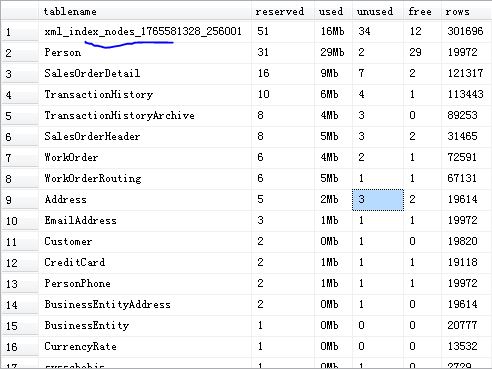Click rows value 19614 for Address
This screenshot has height=370, width=492.
[x=466, y=200]
